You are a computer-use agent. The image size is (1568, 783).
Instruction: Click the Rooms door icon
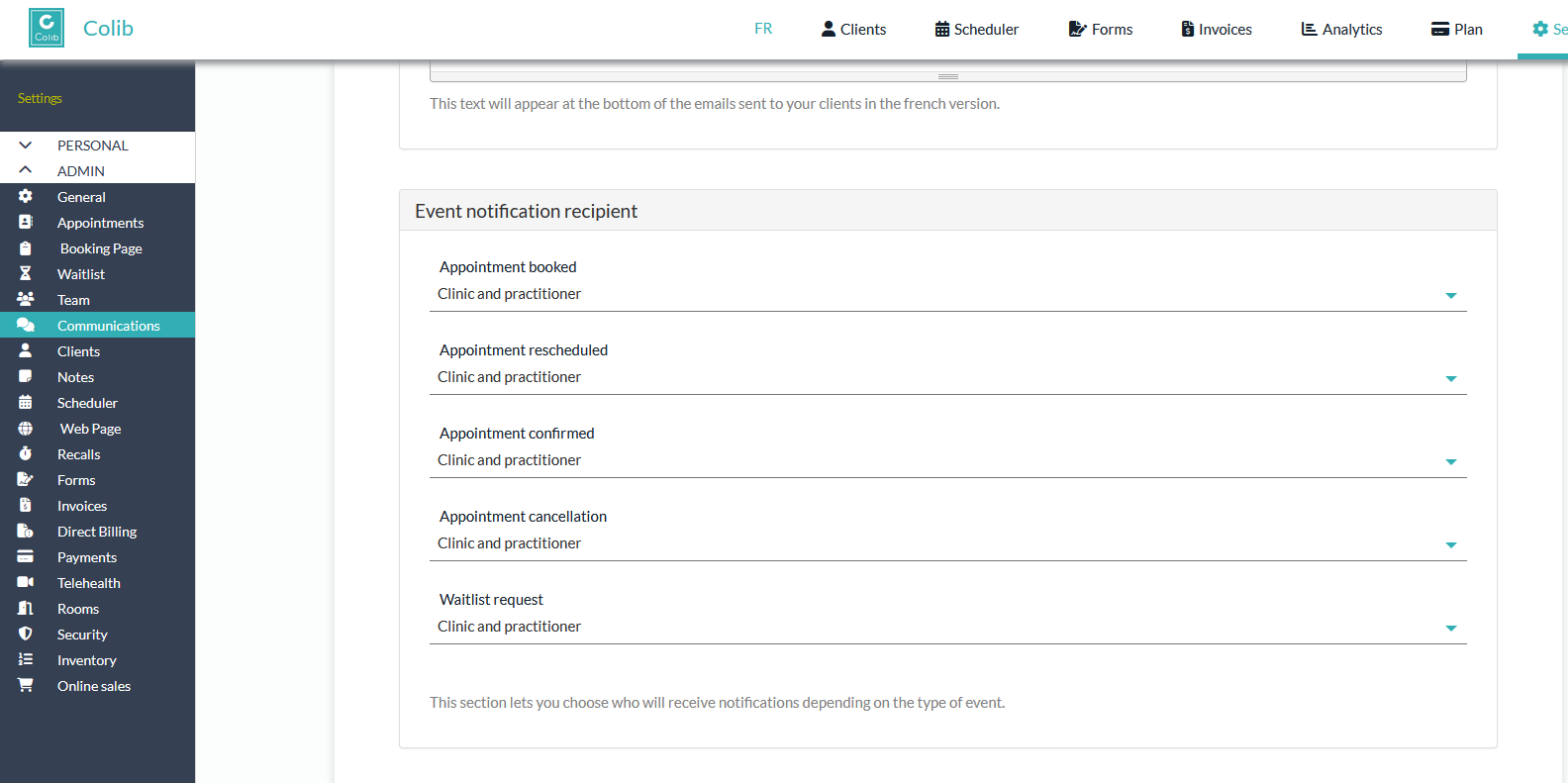[26, 608]
